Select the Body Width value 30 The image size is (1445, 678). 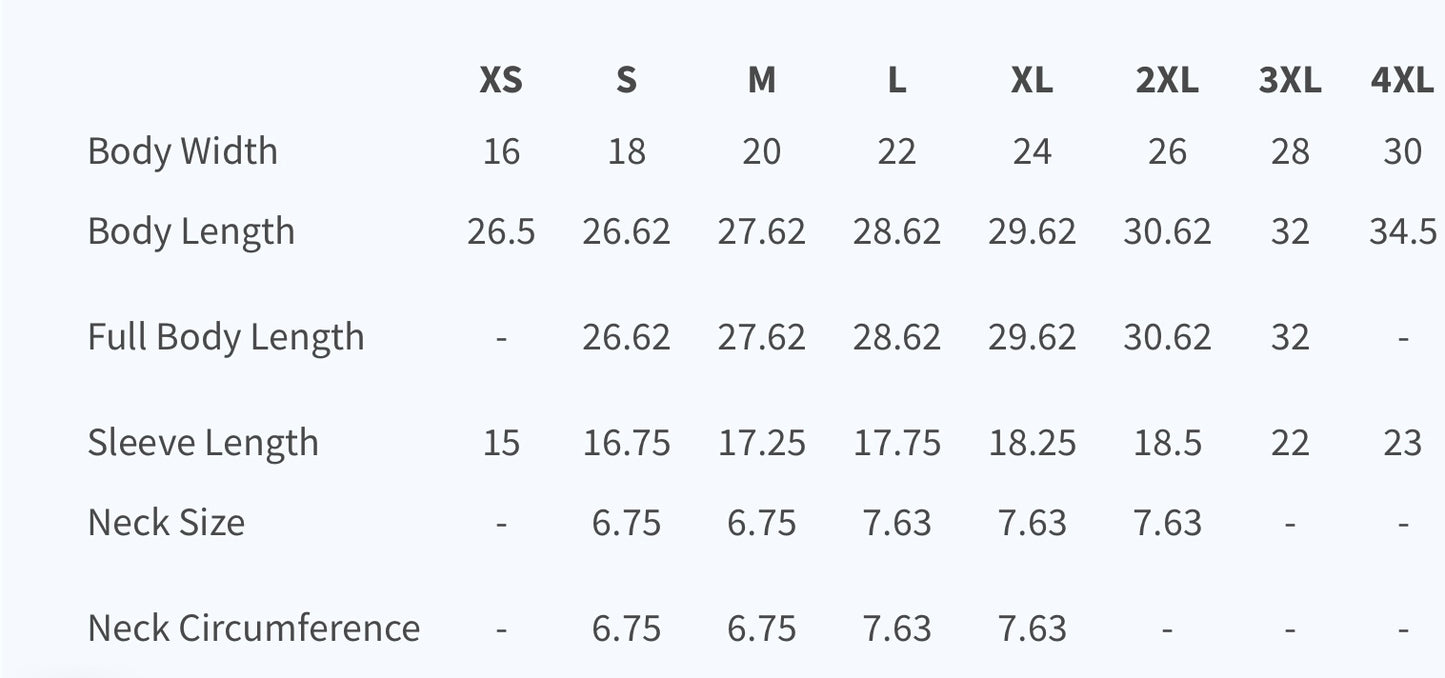point(1402,151)
